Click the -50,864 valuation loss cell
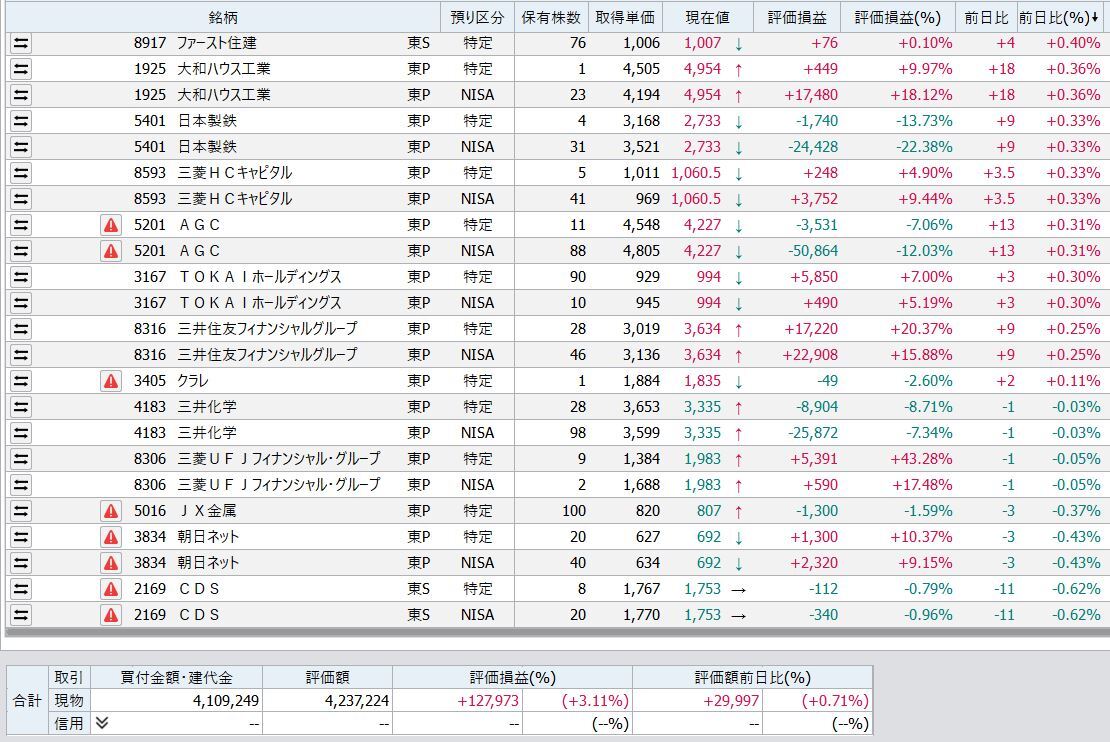The height and width of the screenshot is (742, 1110). pyautogui.click(x=813, y=251)
